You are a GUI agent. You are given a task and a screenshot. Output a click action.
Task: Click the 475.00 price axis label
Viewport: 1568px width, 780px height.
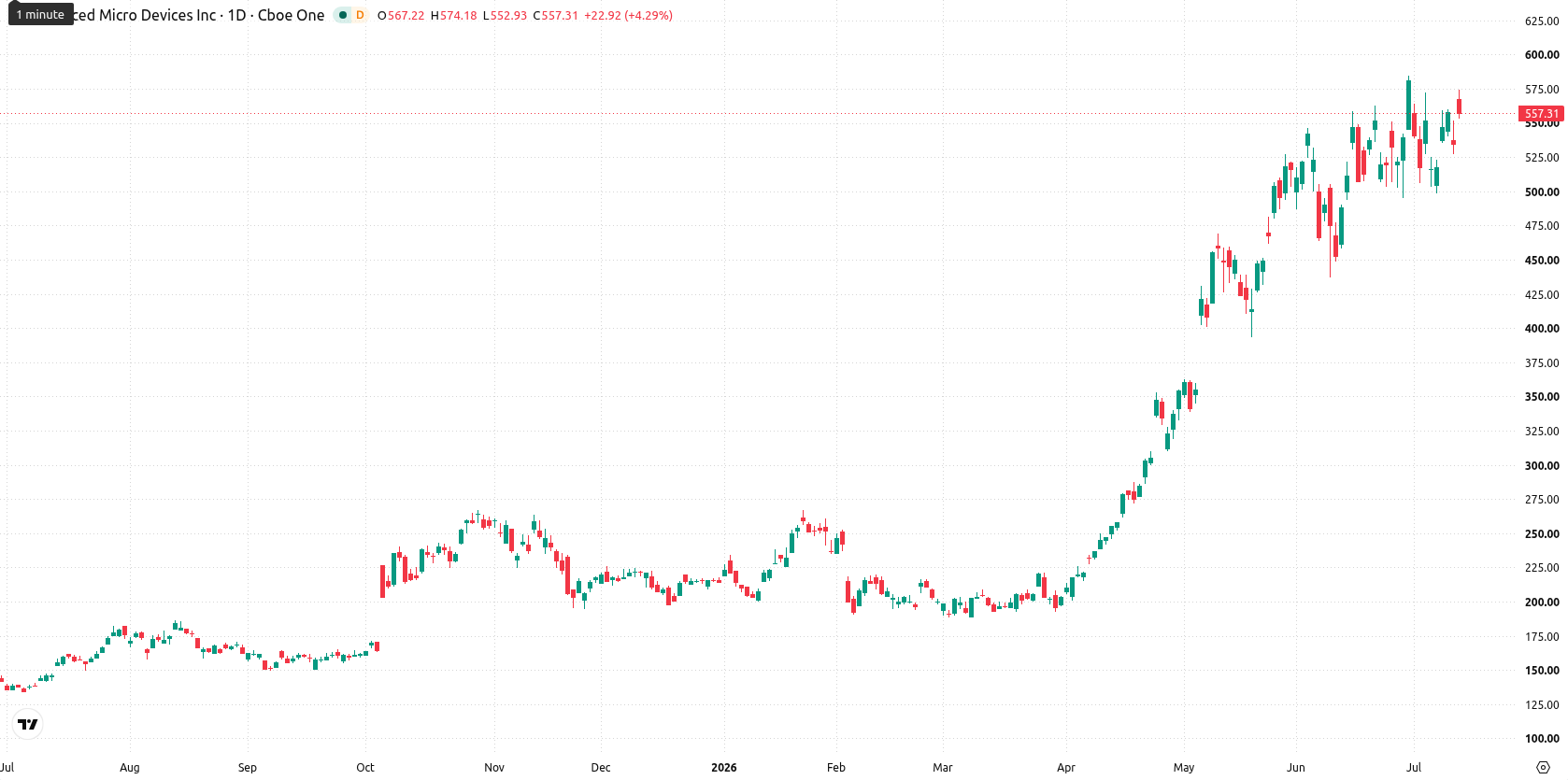pos(1542,226)
